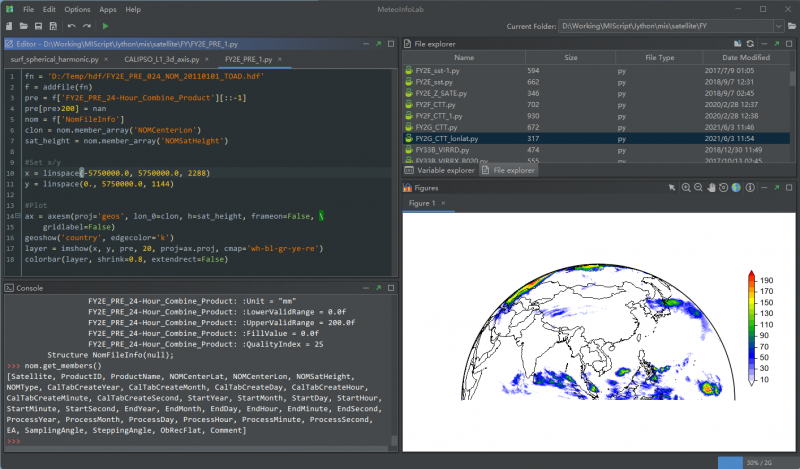The width and height of the screenshot is (800, 469).
Task: Open the Apps menu
Action: pyautogui.click(x=107, y=9)
